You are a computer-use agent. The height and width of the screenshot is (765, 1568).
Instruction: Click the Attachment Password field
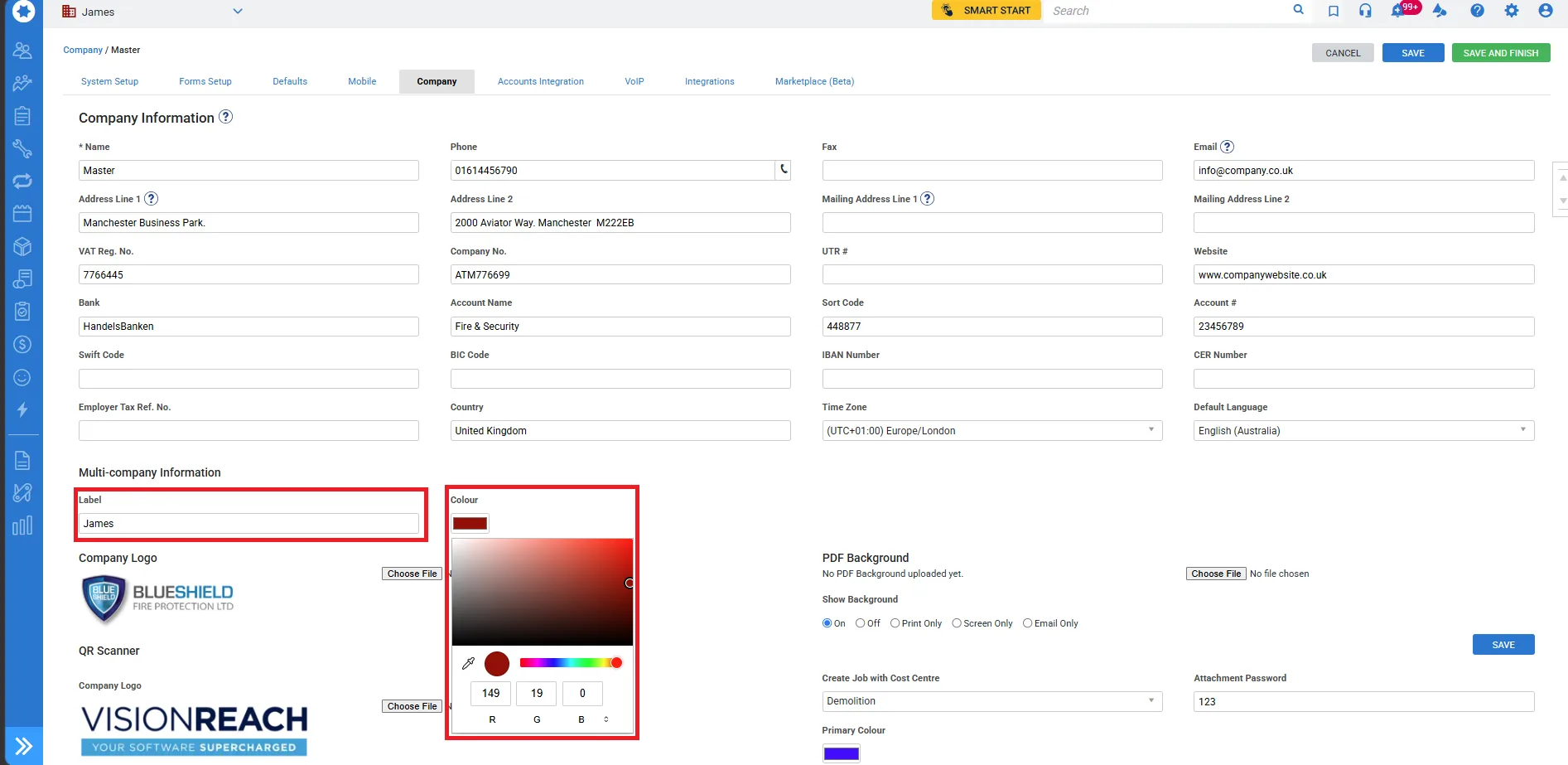pos(1363,701)
